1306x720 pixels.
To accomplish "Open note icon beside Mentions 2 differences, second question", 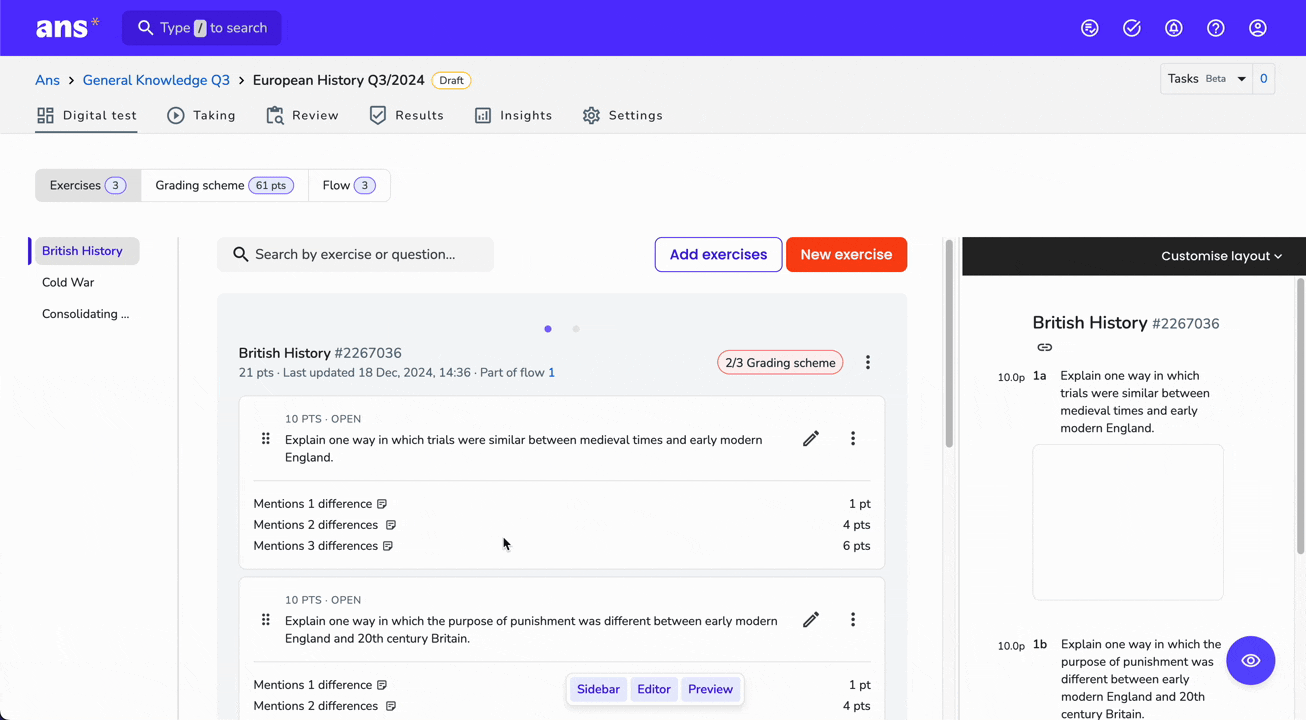I will pyautogui.click(x=391, y=706).
